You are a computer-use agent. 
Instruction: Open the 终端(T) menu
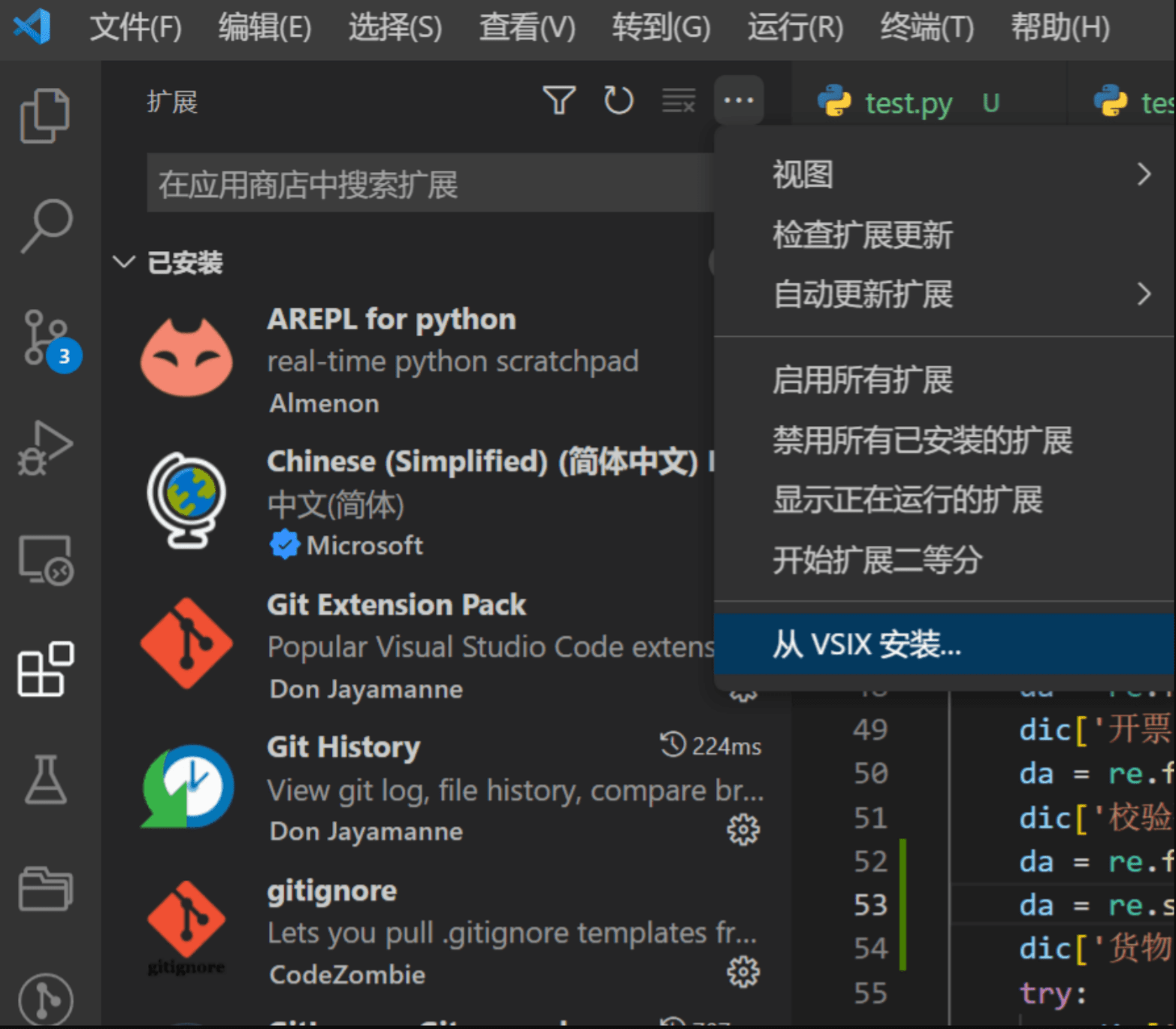[x=927, y=28]
